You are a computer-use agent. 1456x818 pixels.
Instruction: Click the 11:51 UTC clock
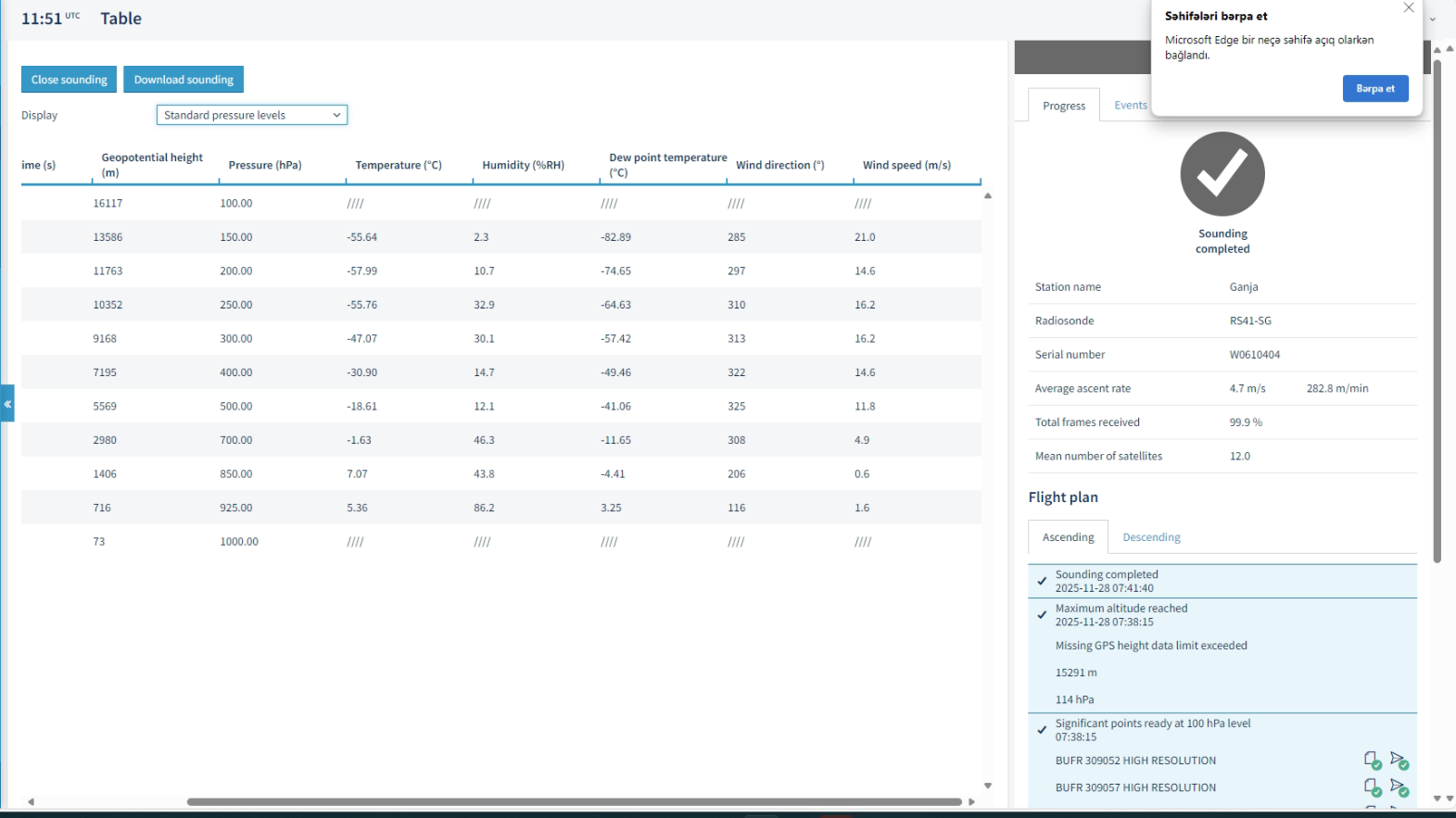(x=51, y=19)
